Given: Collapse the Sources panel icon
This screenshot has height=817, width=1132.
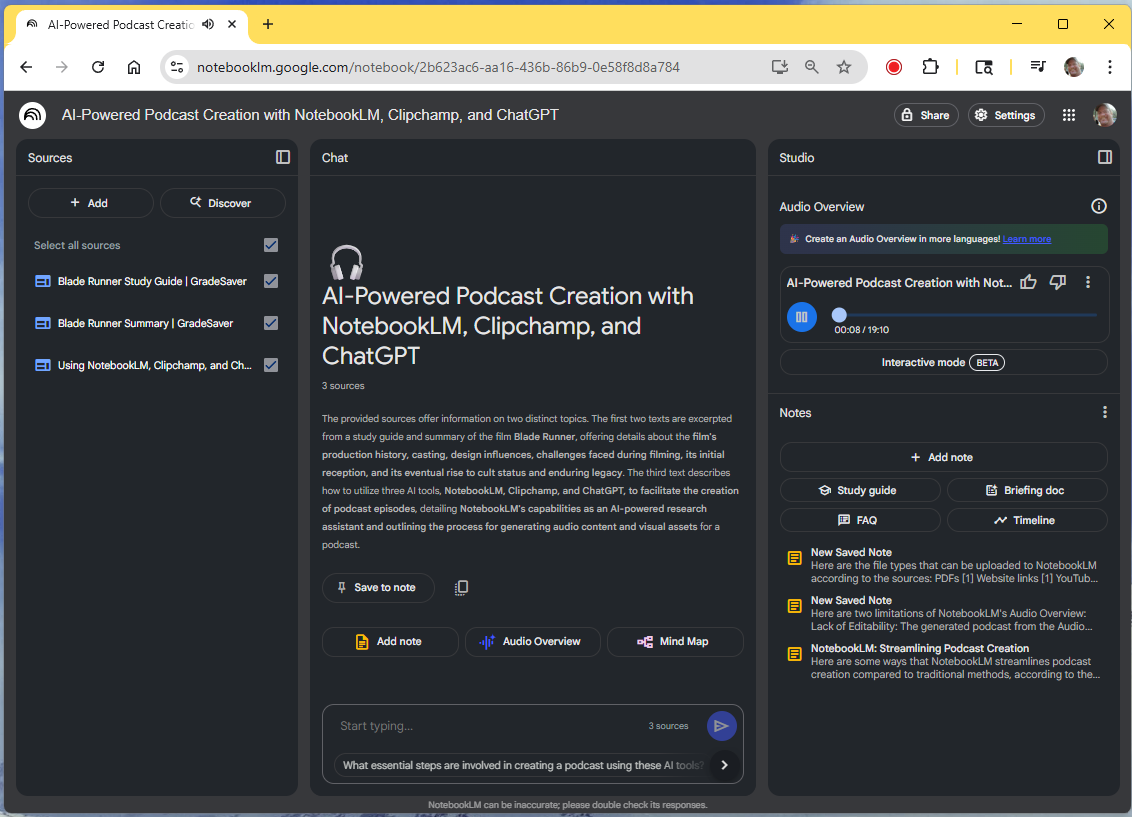Looking at the screenshot, I should (x=283, y=157).
